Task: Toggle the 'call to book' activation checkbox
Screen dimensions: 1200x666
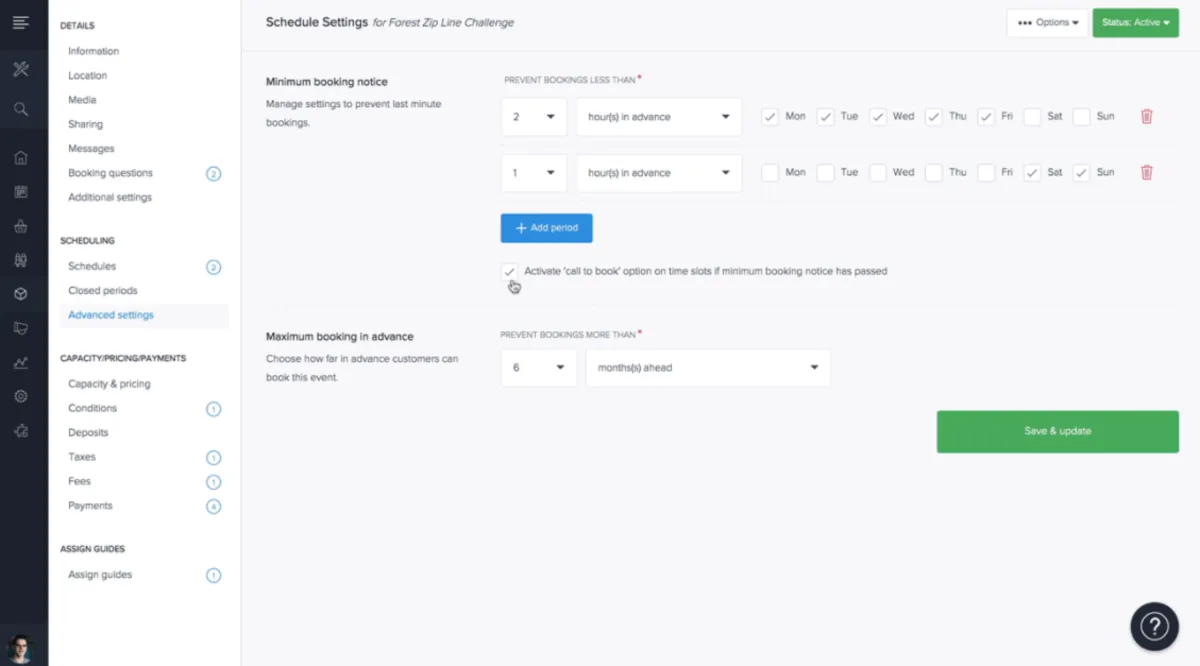Action: tap(510, 271)
